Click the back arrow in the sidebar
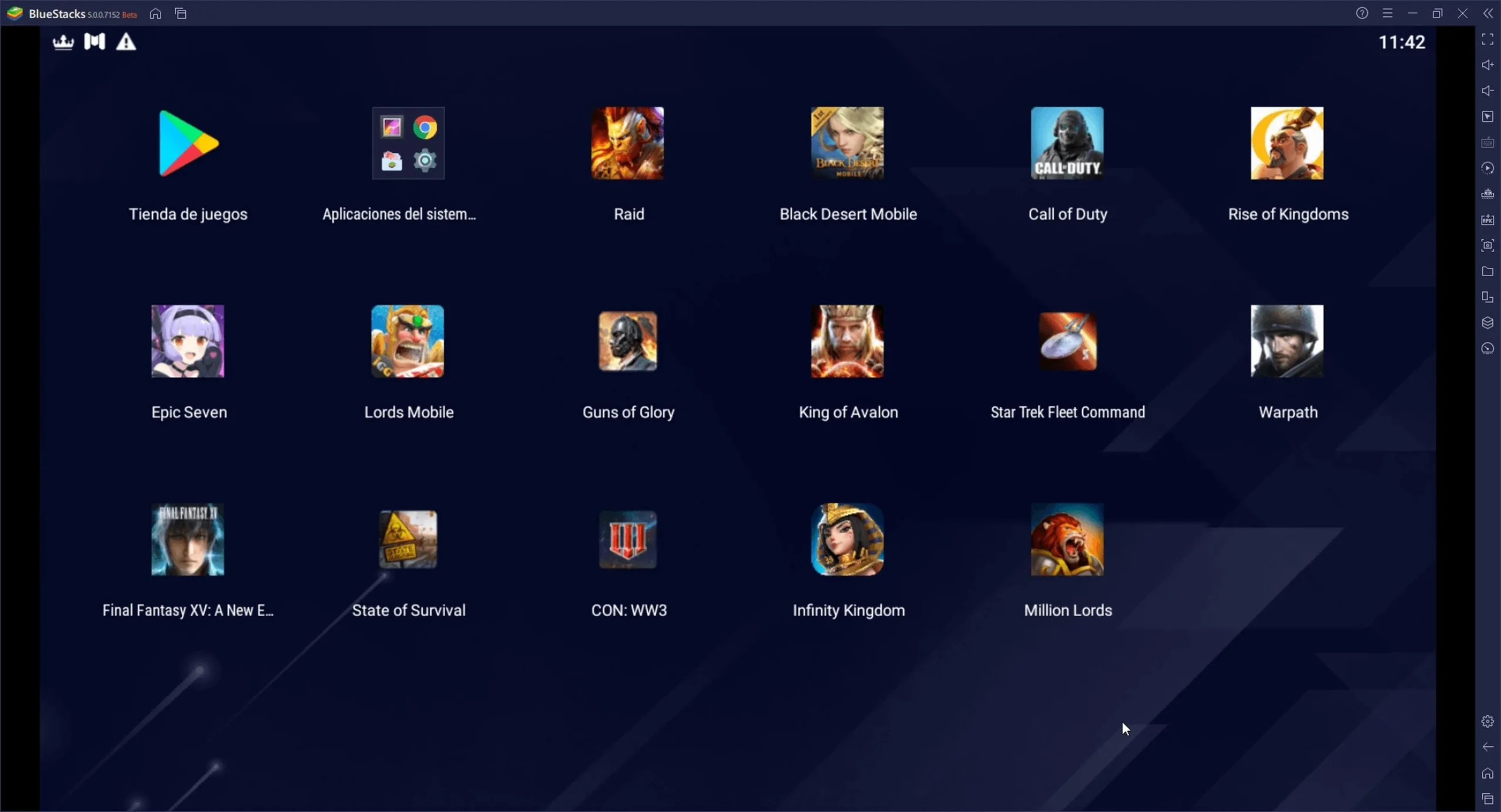 (x=1488, y=747)
